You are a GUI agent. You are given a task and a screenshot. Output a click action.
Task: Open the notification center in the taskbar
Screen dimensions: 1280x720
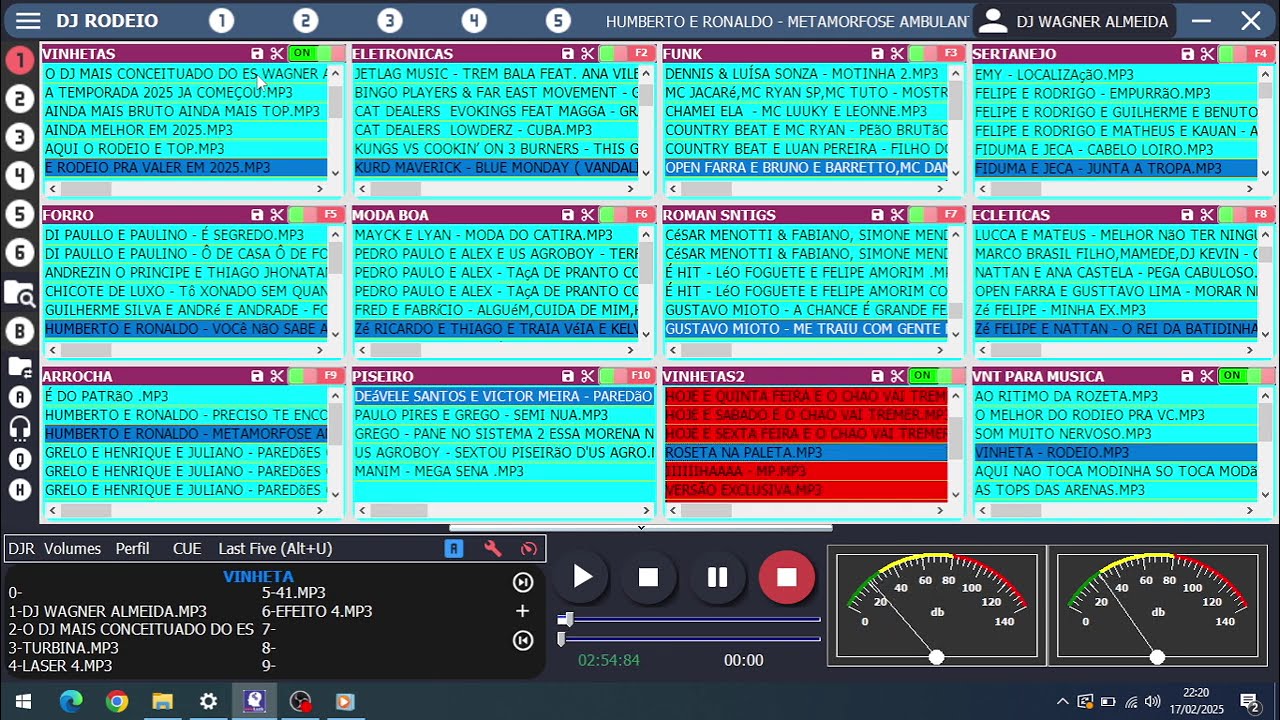coord(1249,701)
